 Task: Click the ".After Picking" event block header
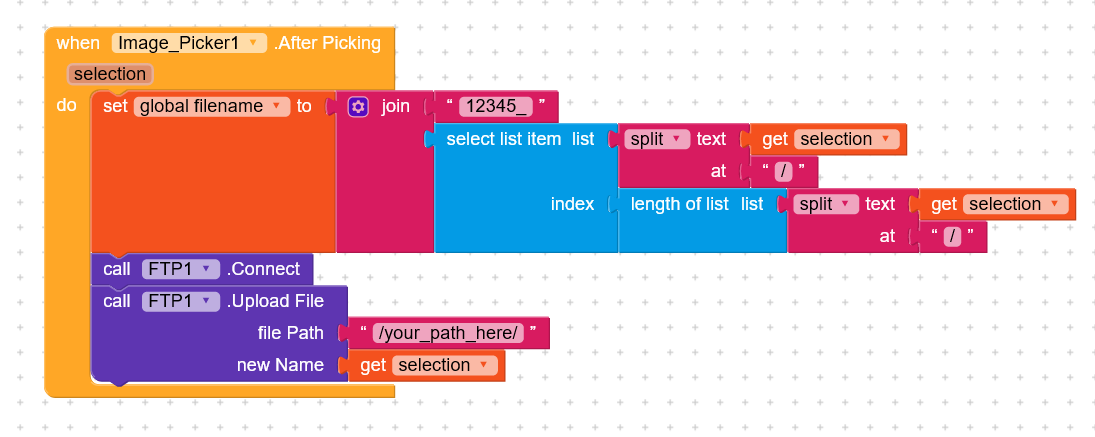(x=327, y=43)
